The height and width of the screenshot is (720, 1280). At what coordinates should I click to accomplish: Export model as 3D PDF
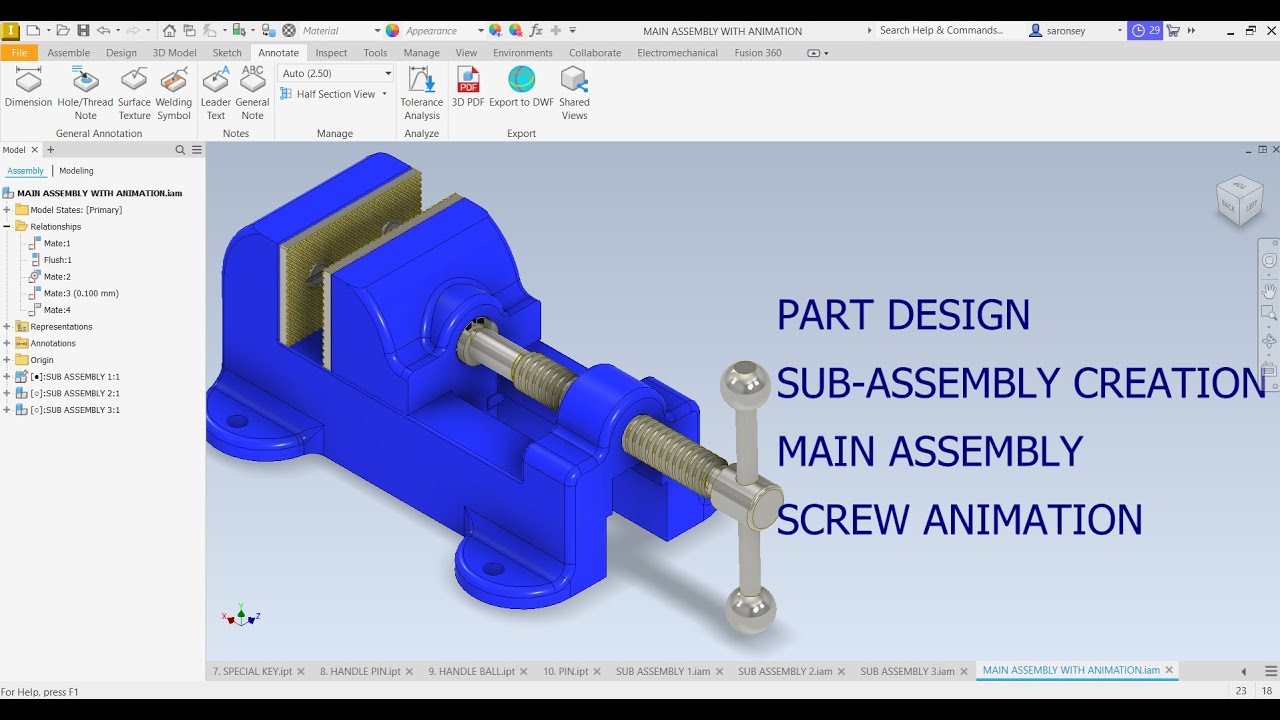click(x=468, y=87)
